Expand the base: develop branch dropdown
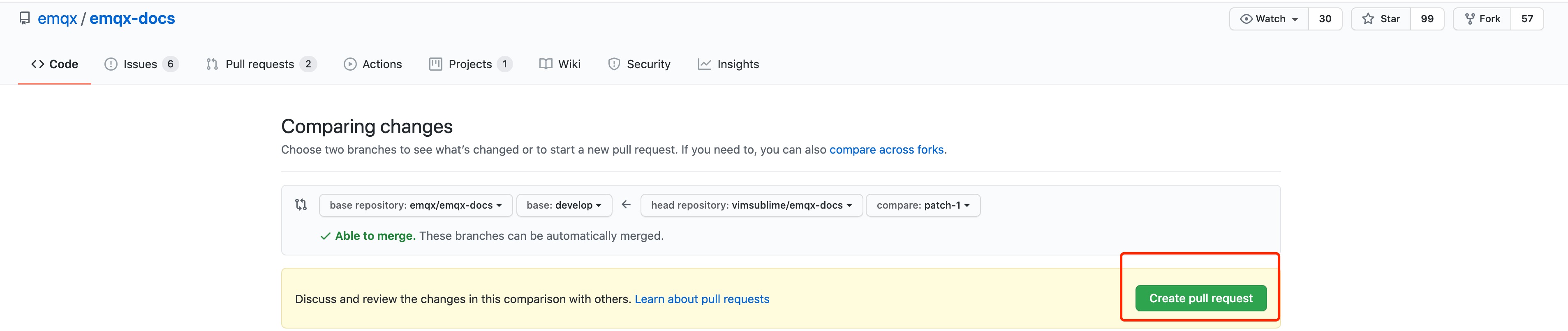1568x331 pixels. (564, 205)
